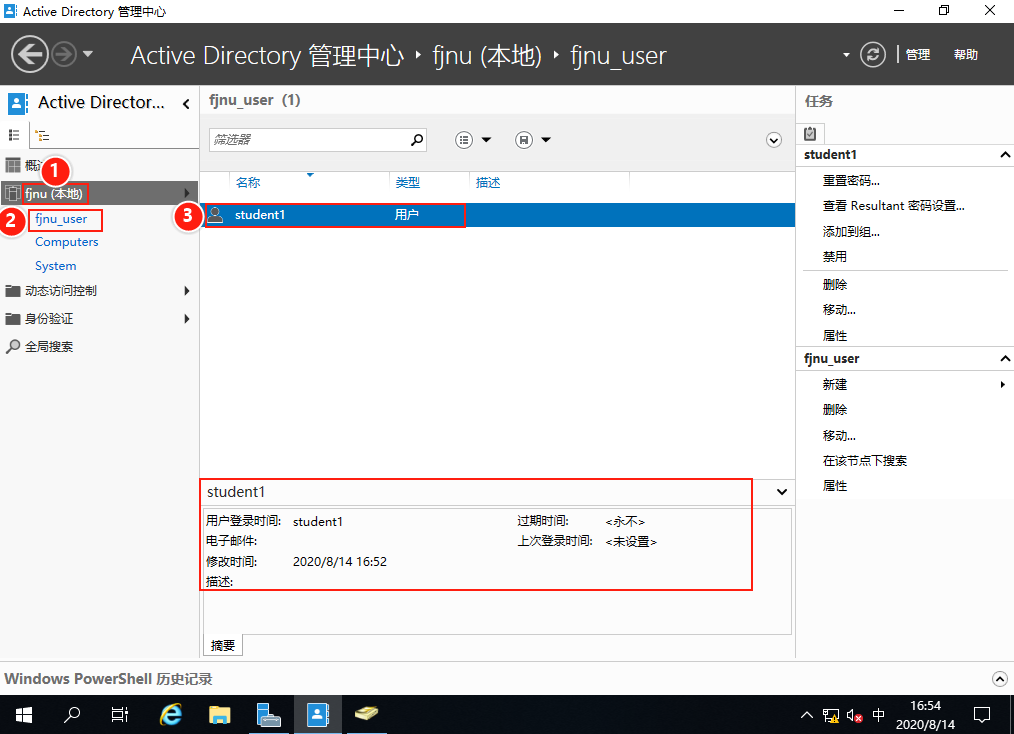Screen dimensions: 1014x734
Task: Select 身份验证 node
Action: click(x=49, y=319)
